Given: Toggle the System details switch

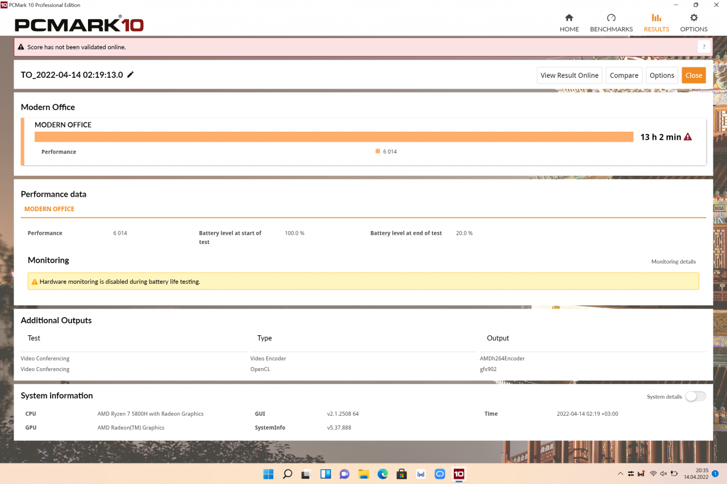Looking at the screenshot, I should click(x=694, y=397).
